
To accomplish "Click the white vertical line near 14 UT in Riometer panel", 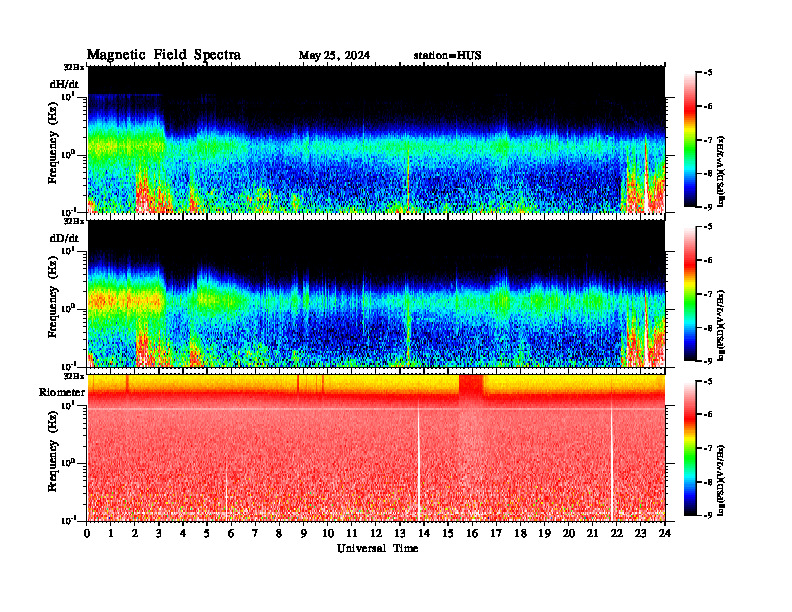I will [418, 460].
